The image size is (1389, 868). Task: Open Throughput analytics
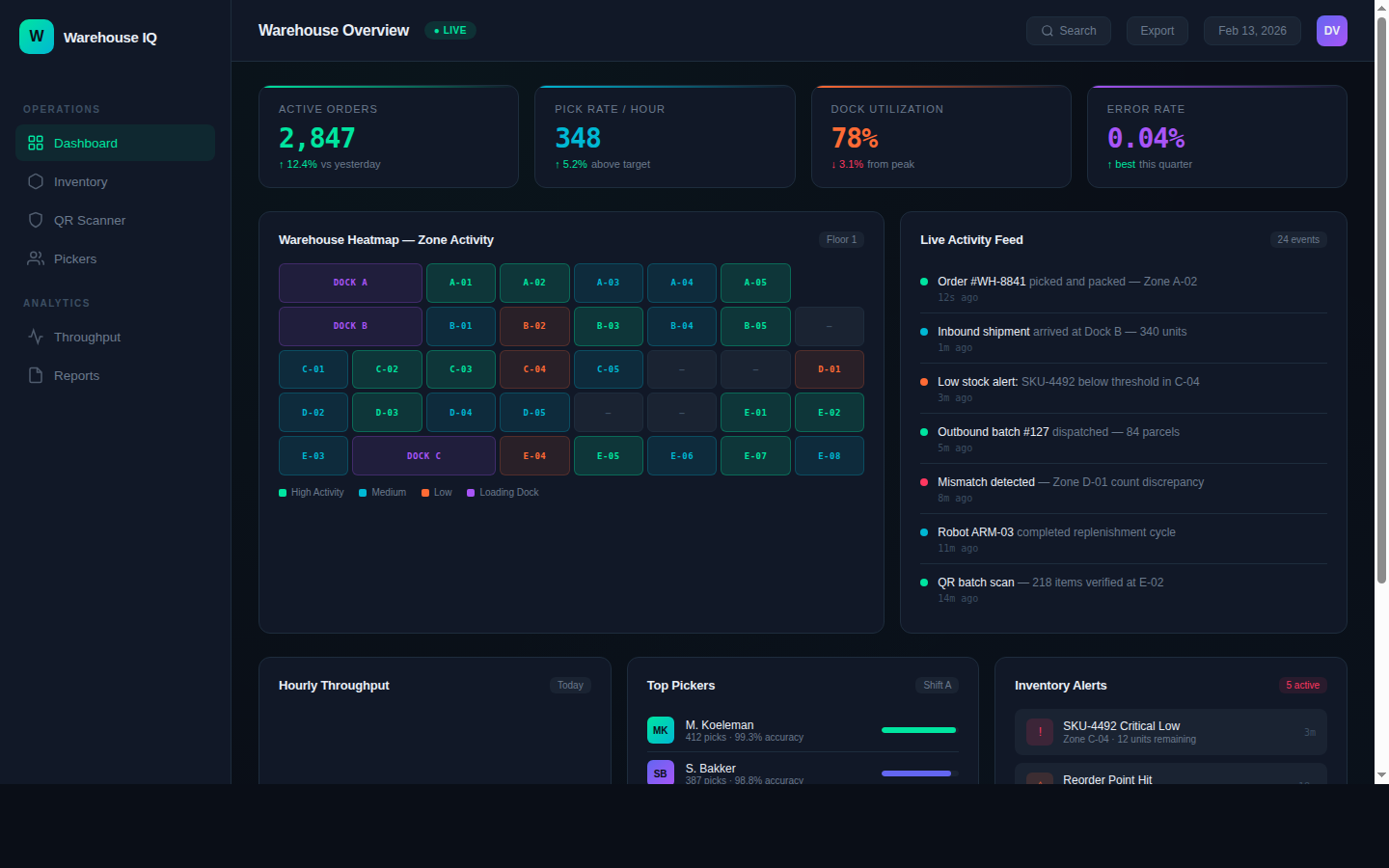tap(115, 337)
